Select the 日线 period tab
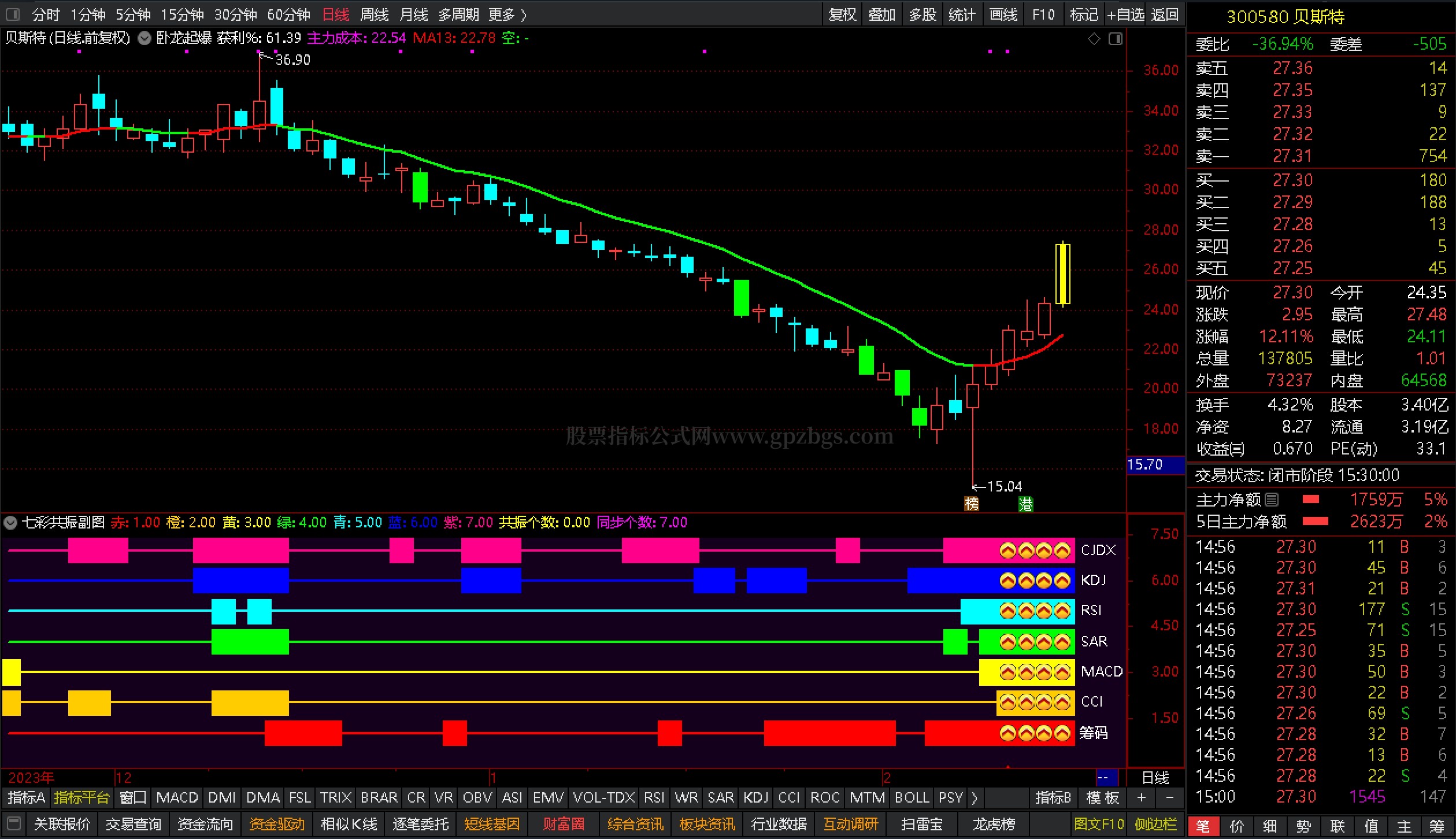 coord(336,14)
